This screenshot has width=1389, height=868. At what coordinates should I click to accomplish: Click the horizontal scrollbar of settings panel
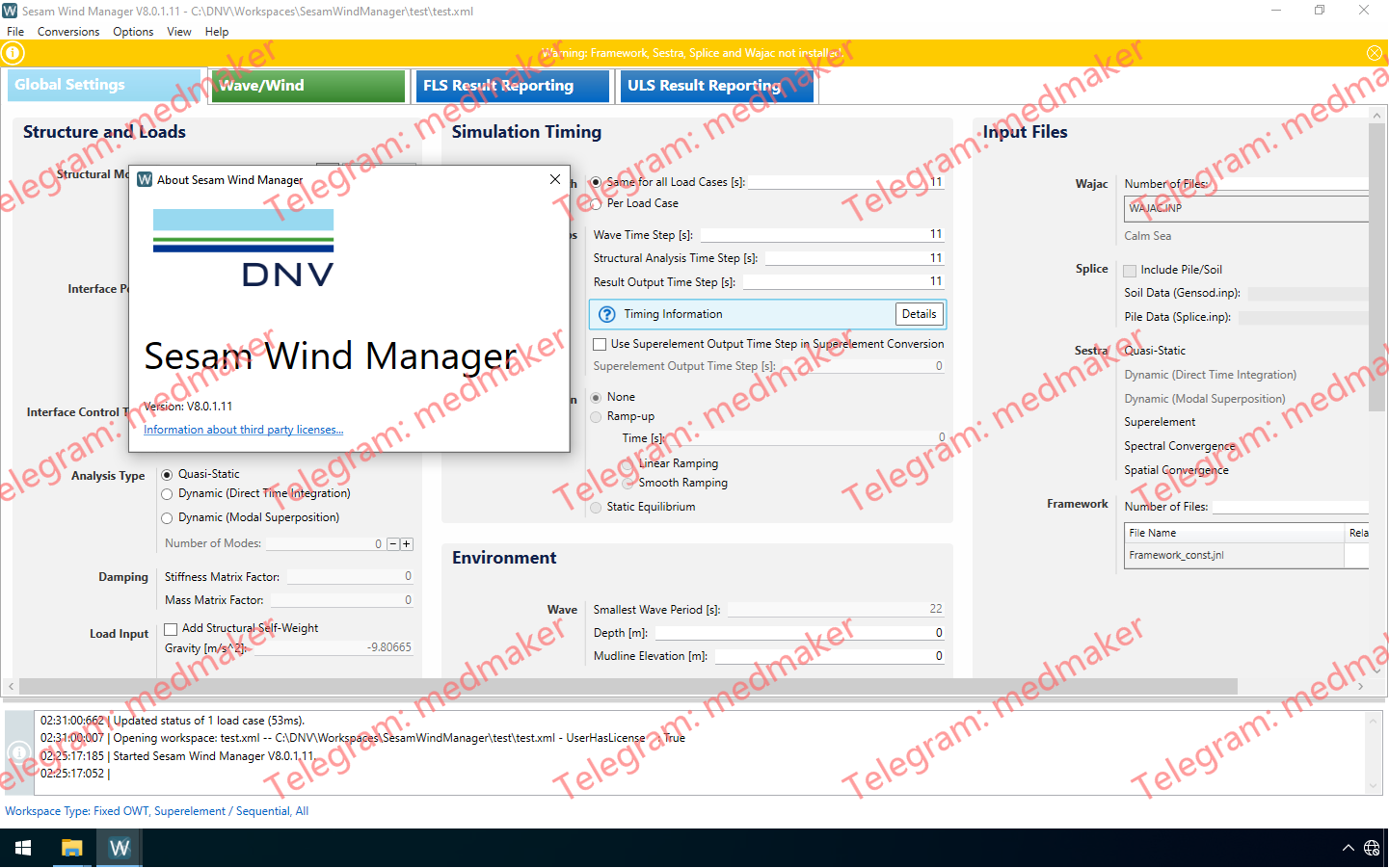[x=627, y=687]
